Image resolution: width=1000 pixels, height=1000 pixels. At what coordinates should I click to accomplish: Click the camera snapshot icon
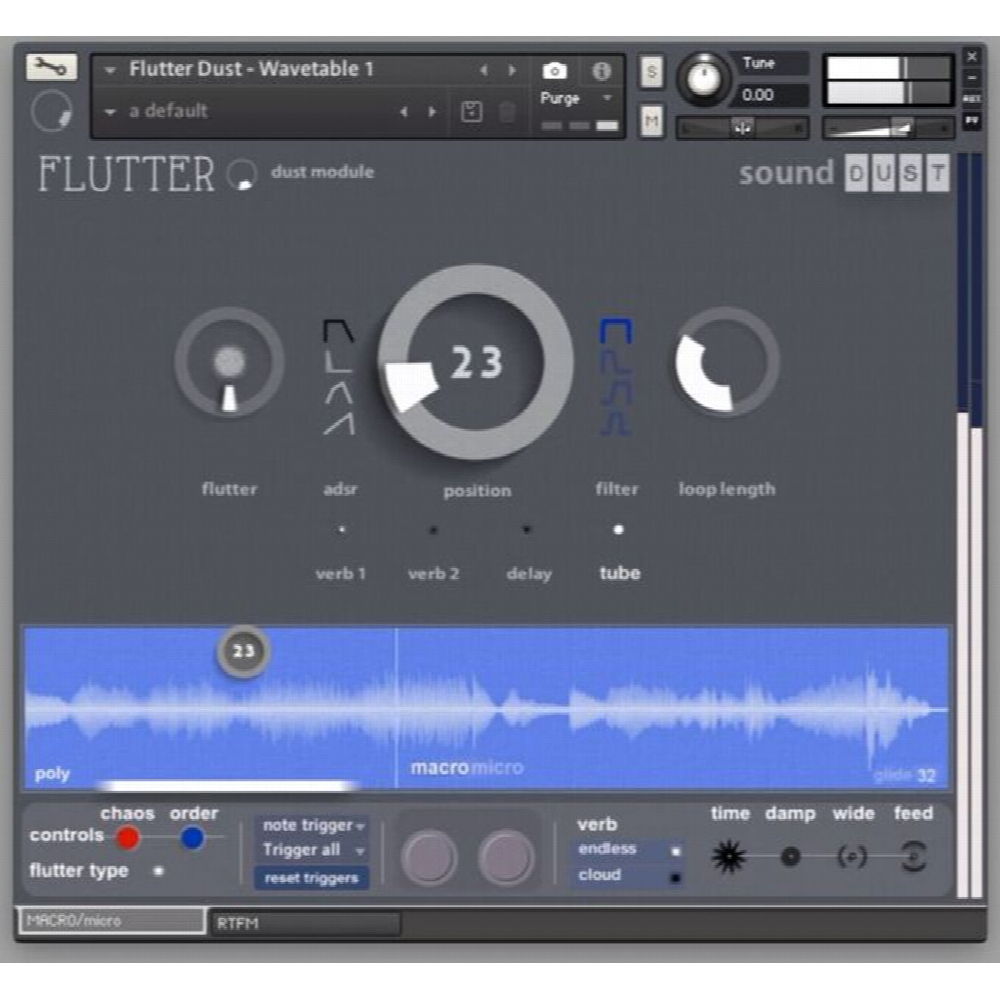tap(554, 71)
